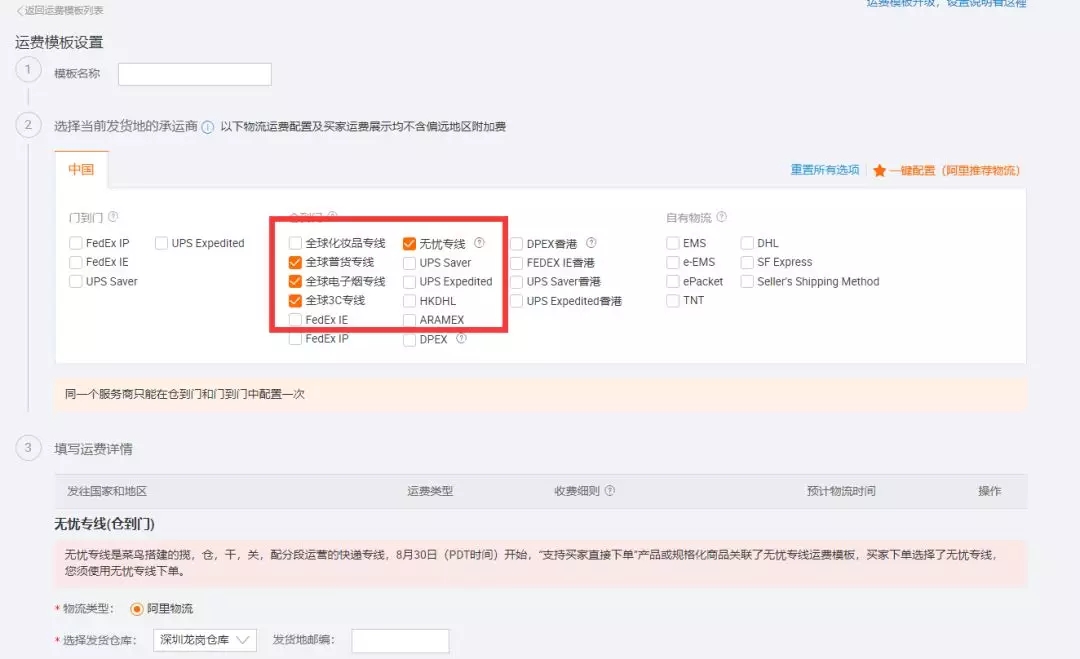
Task: Check the FEDEX IE香港 checkbox
Action: click(x=517, y=263)
